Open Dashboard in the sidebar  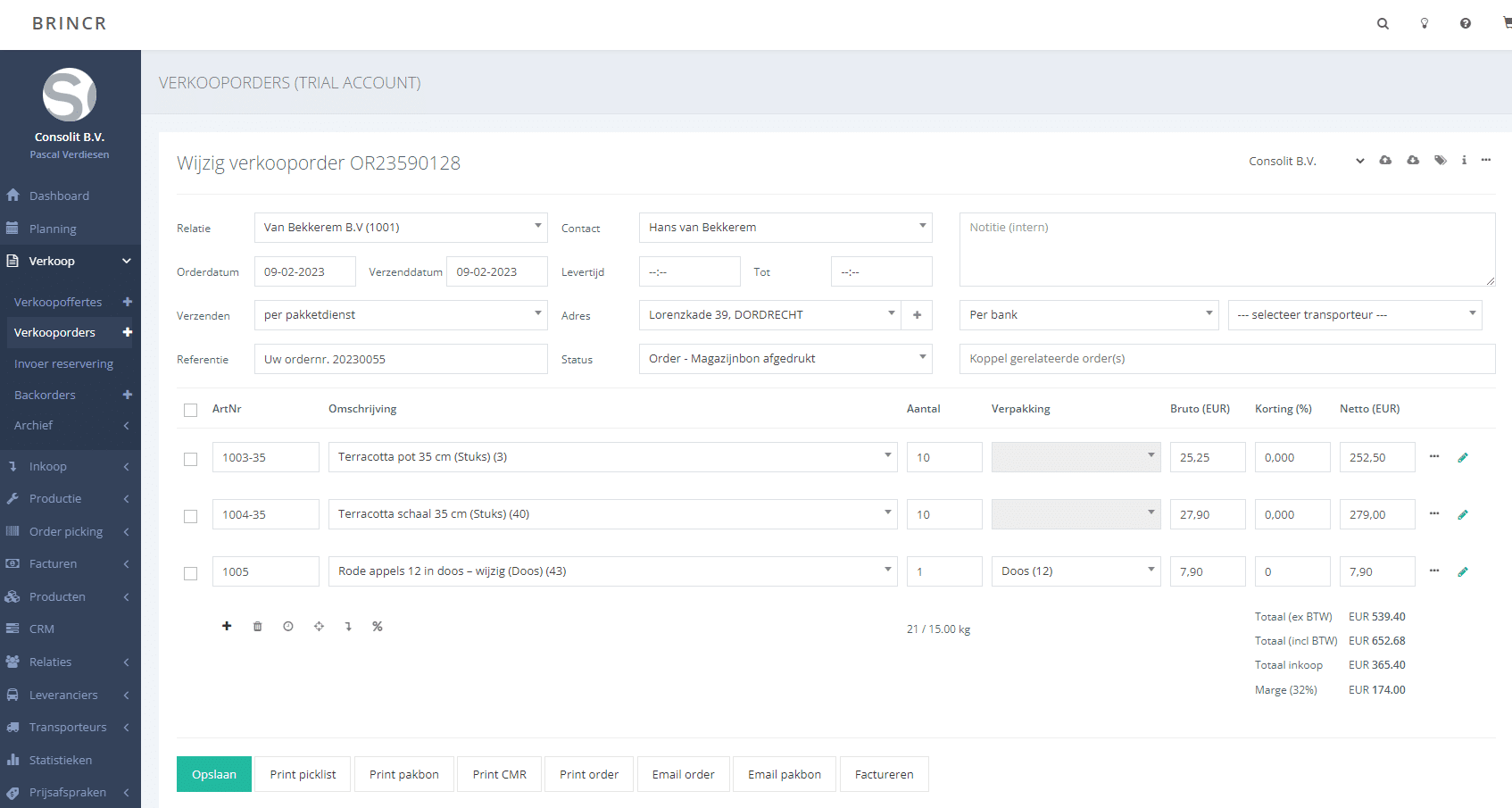click(x=59, y=196)
